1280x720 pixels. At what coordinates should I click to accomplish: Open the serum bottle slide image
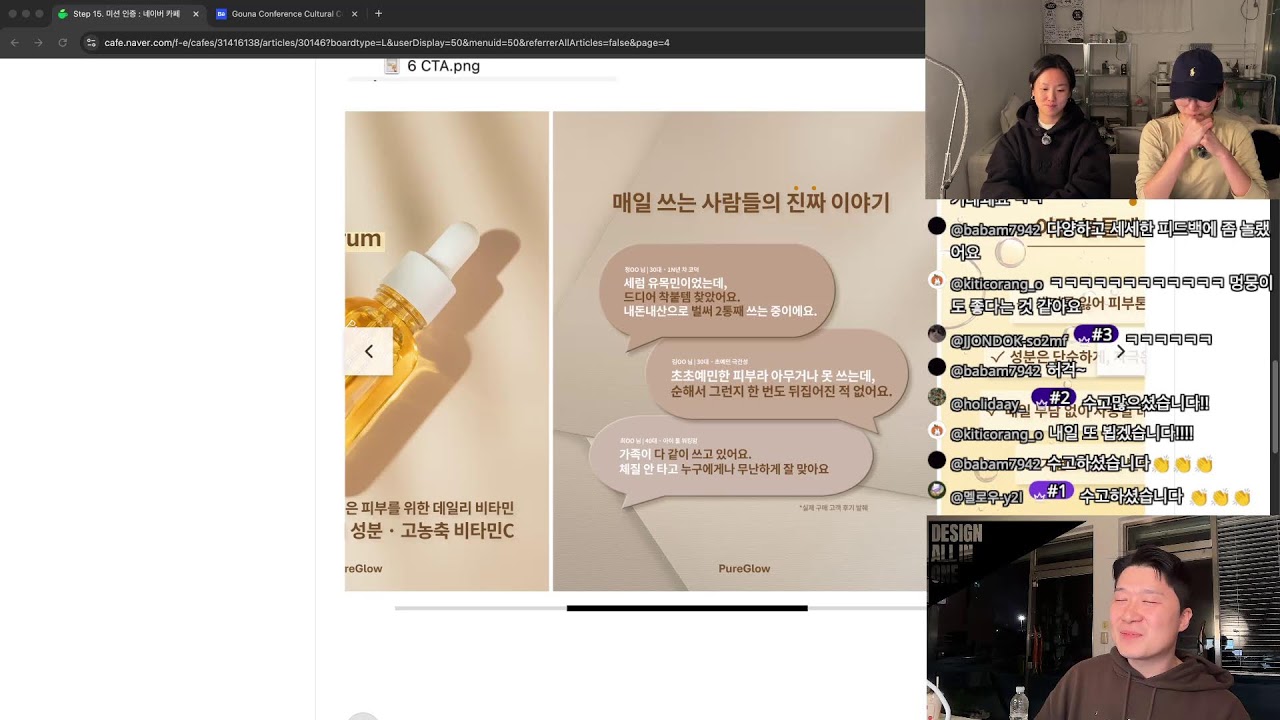447,351
